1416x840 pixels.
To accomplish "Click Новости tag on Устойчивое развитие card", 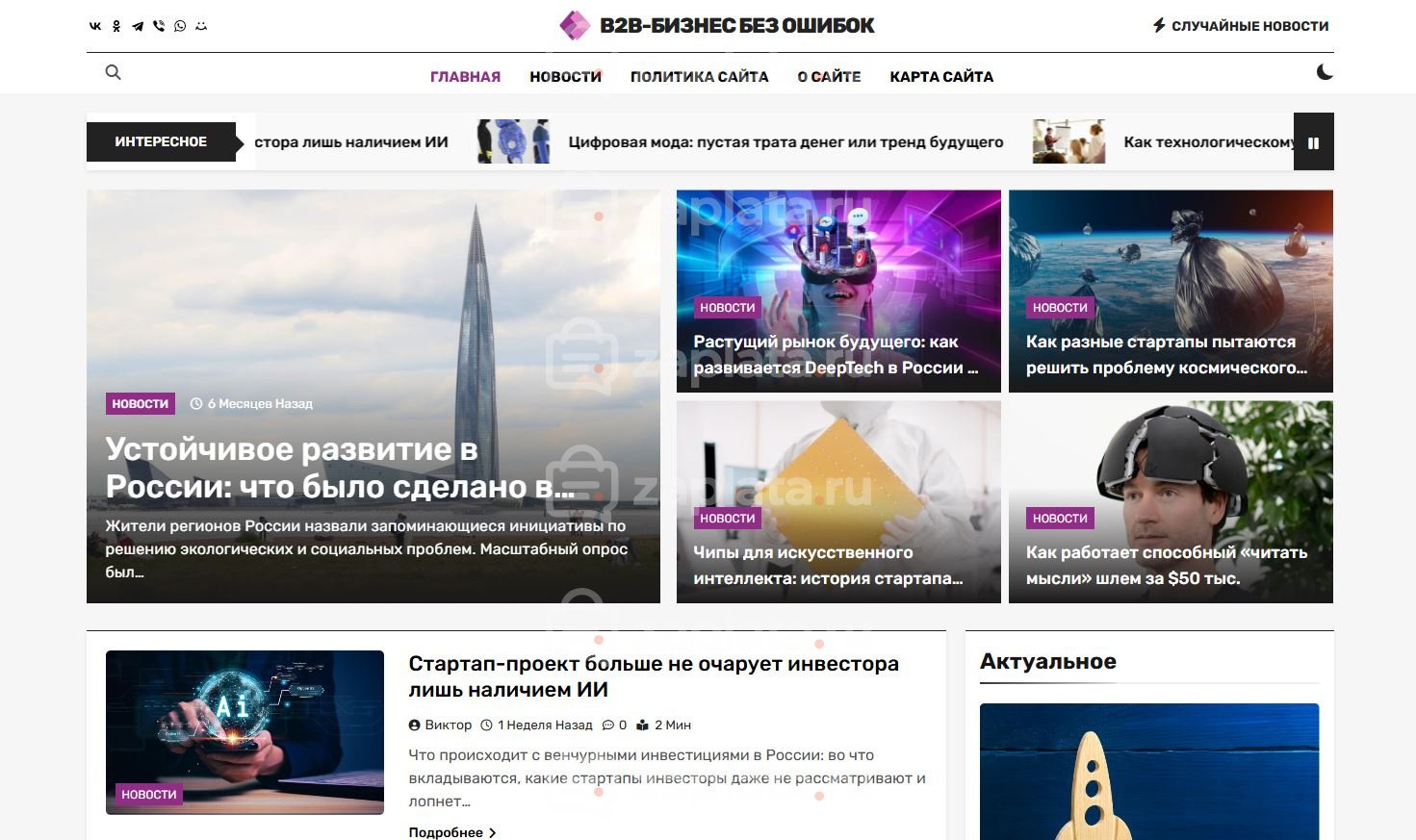I will coord(141,404).
